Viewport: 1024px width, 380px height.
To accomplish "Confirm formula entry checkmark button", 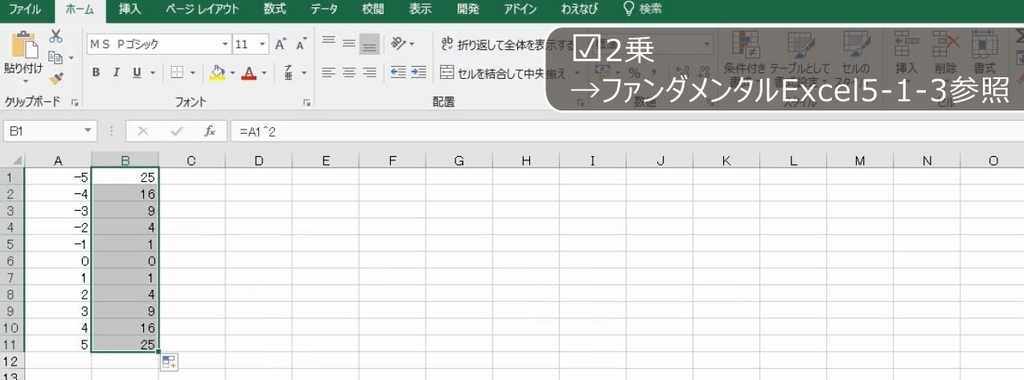I will [x=176, y=131].
